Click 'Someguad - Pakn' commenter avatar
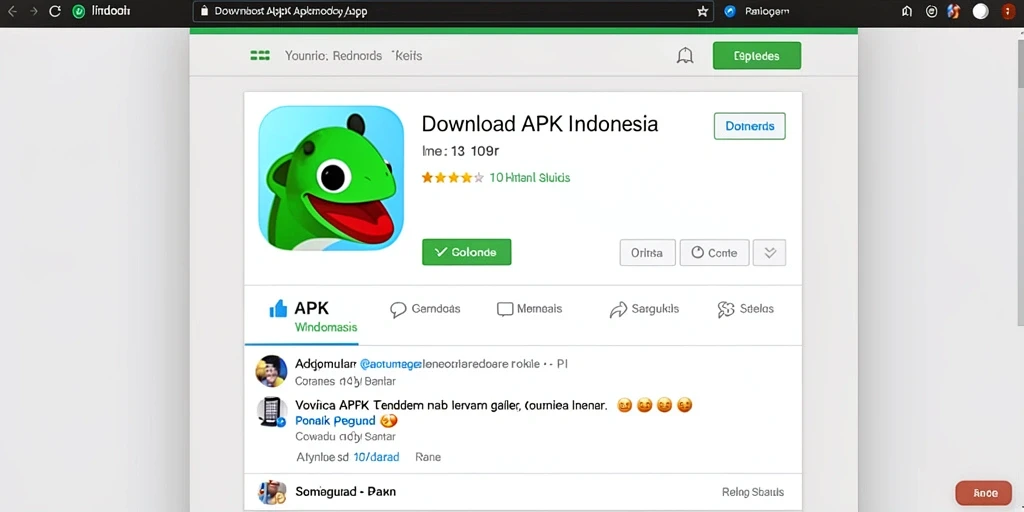 pos(272,492)
